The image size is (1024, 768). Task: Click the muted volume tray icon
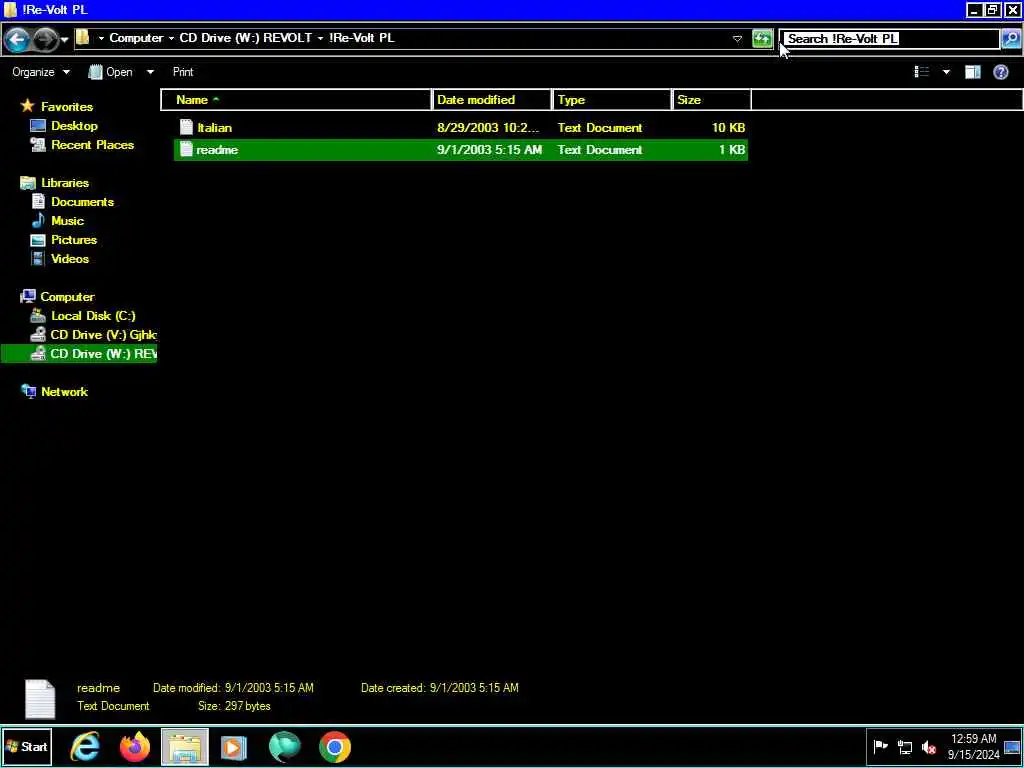928,747
